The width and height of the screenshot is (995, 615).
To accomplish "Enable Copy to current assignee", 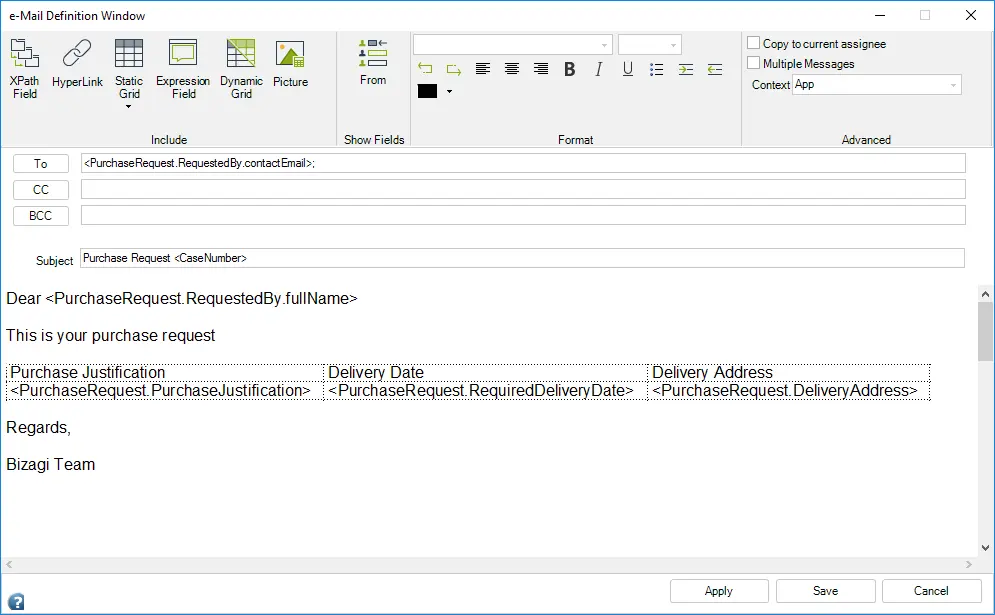I will [753, 43].
